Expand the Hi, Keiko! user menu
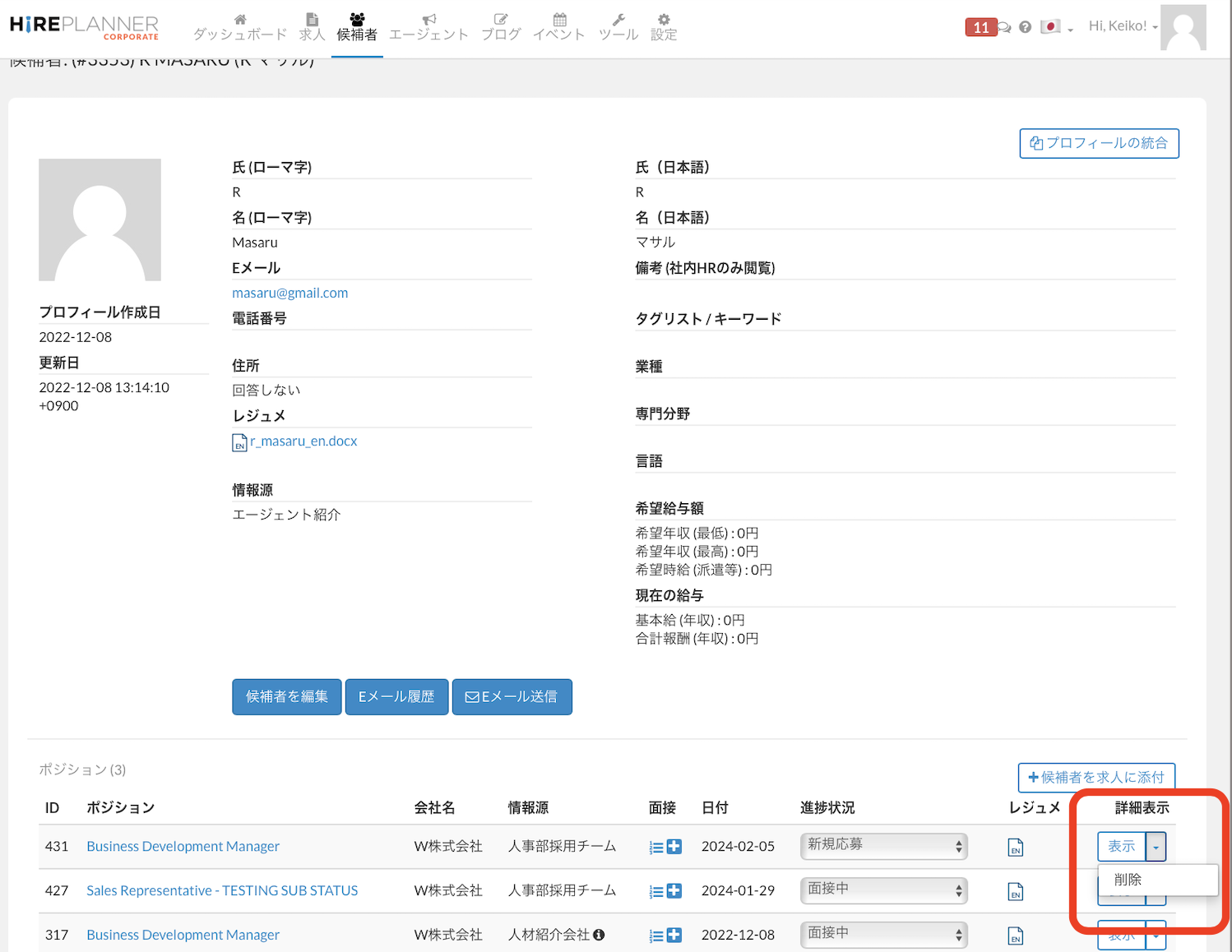This screenshot has width=1232, height=952. (x=1123, y=26)
